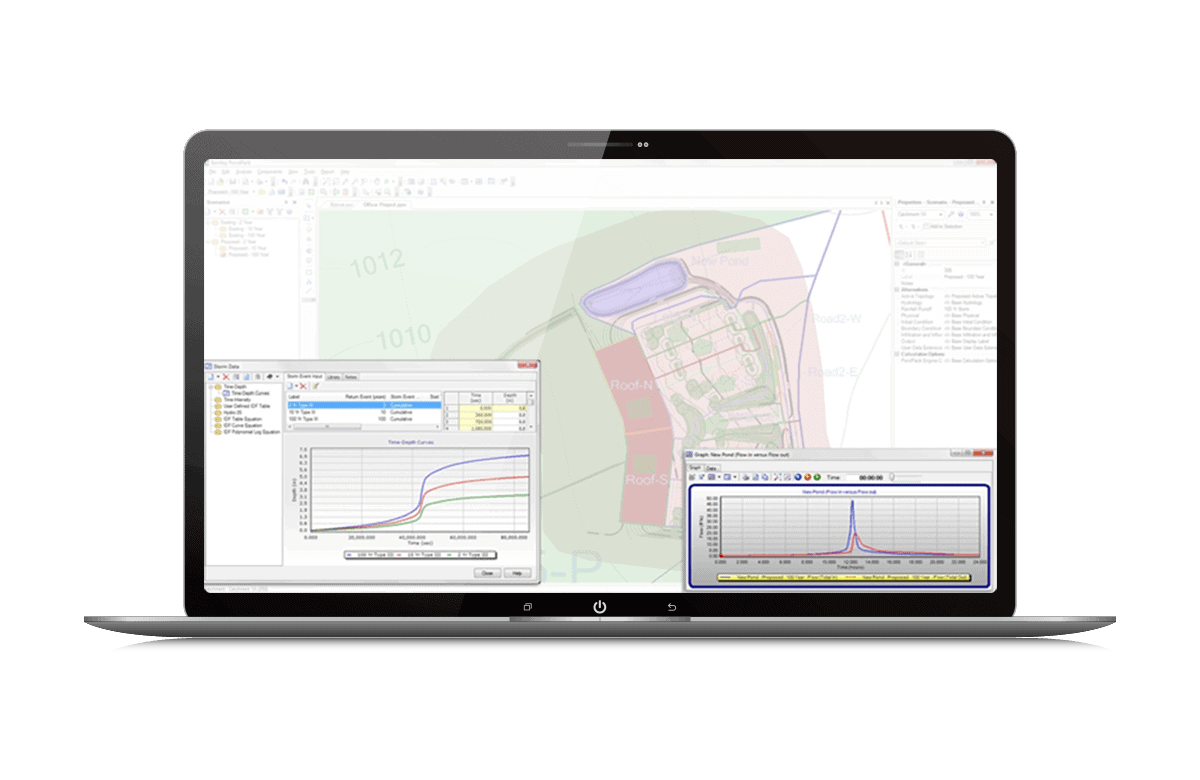Select Hydro-35 in the storm data tree

[x=233, y=411]
